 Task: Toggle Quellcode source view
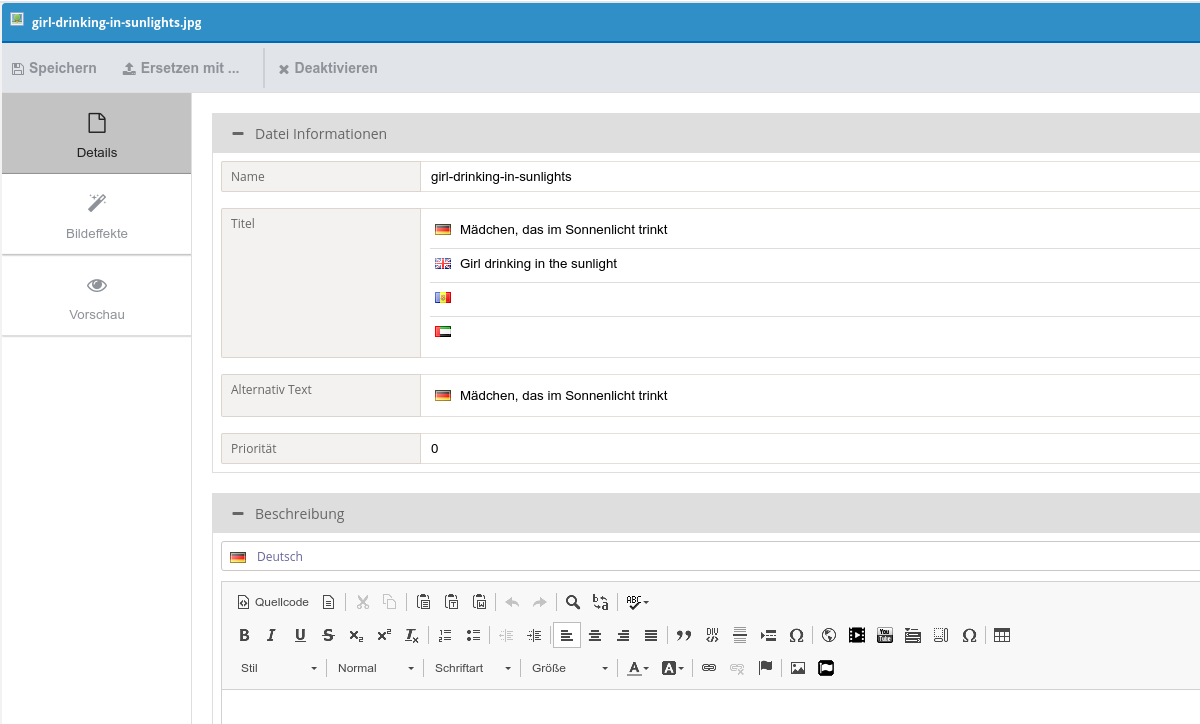pyautogui.click(x=273, y=602)
